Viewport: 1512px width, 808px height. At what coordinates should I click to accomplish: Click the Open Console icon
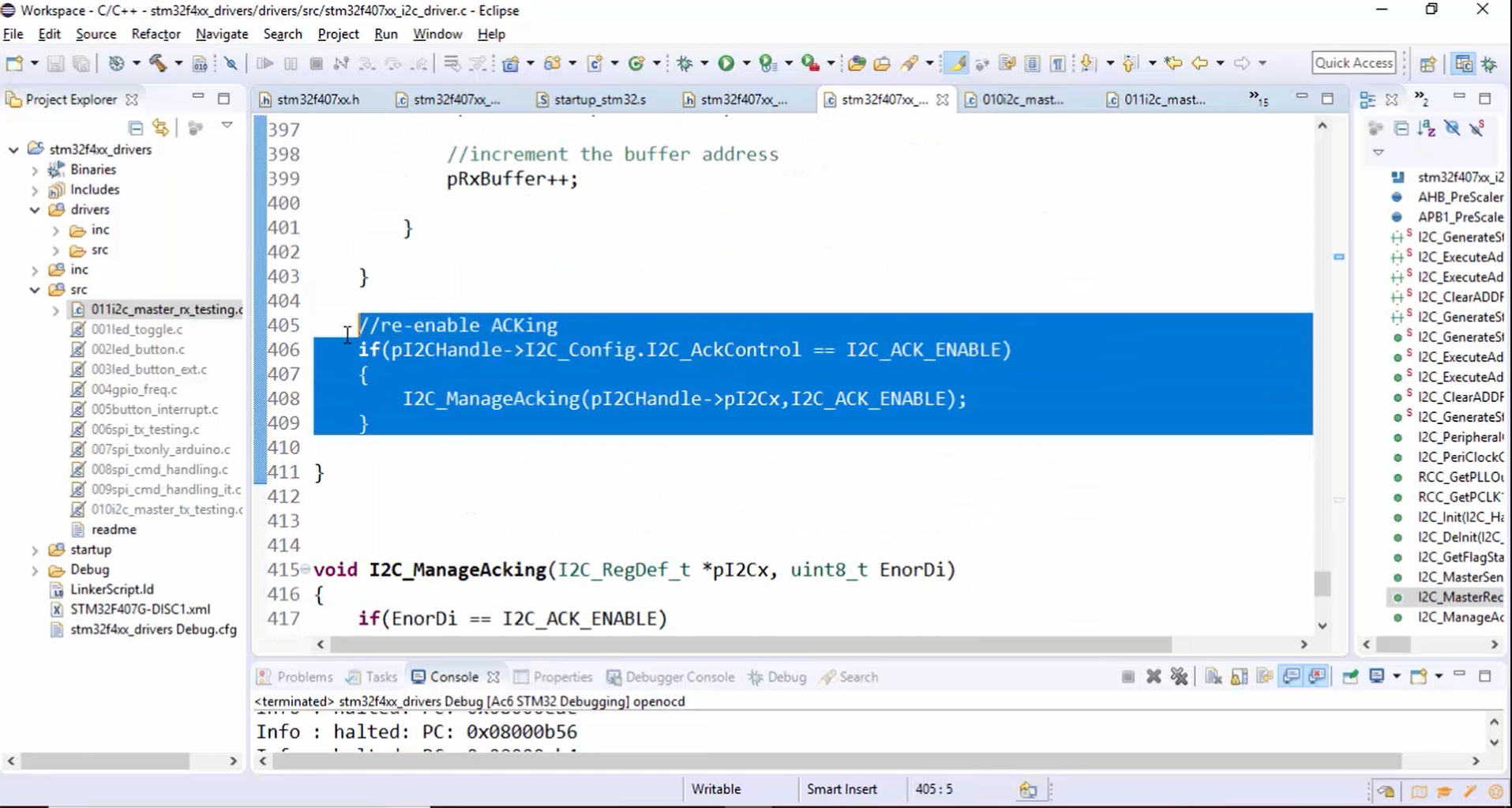[x=1419, y=677]
